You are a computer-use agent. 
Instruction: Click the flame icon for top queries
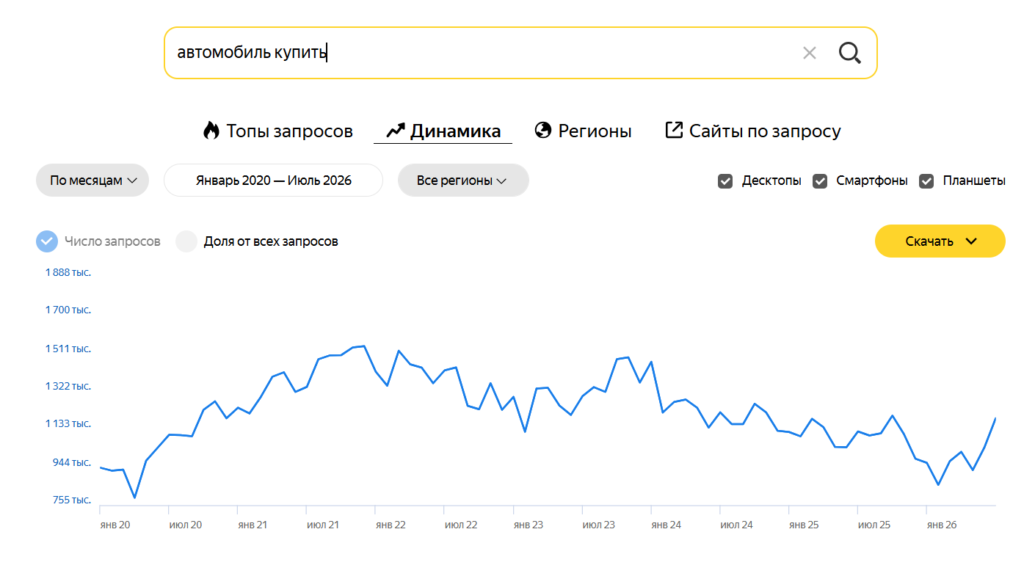point(211,131)
